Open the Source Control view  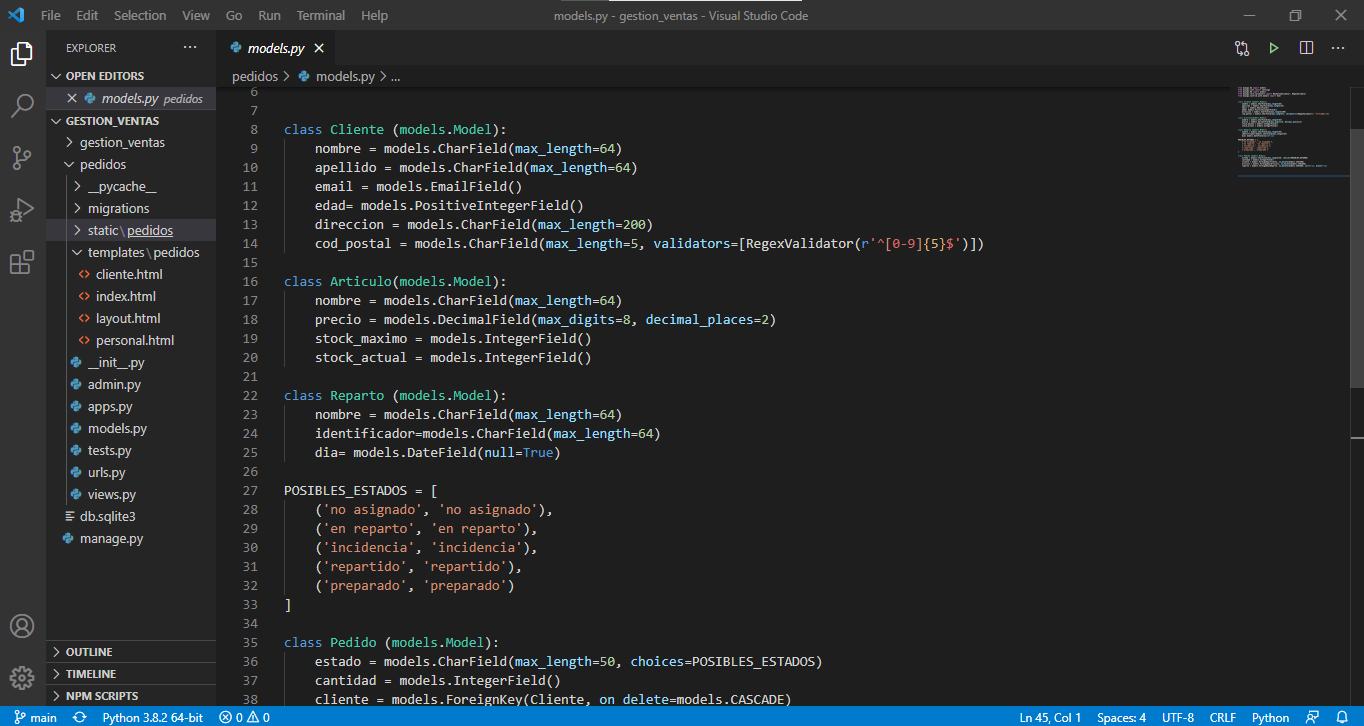[x=22, y=158]
